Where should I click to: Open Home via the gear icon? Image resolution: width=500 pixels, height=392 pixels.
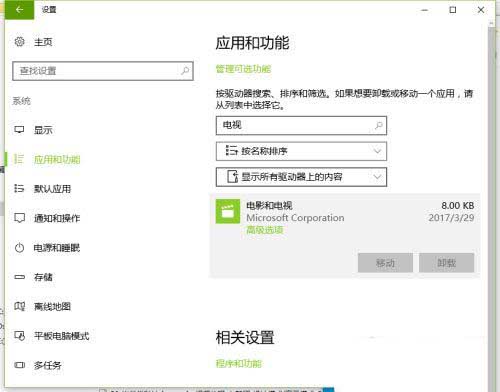[20, 42]
